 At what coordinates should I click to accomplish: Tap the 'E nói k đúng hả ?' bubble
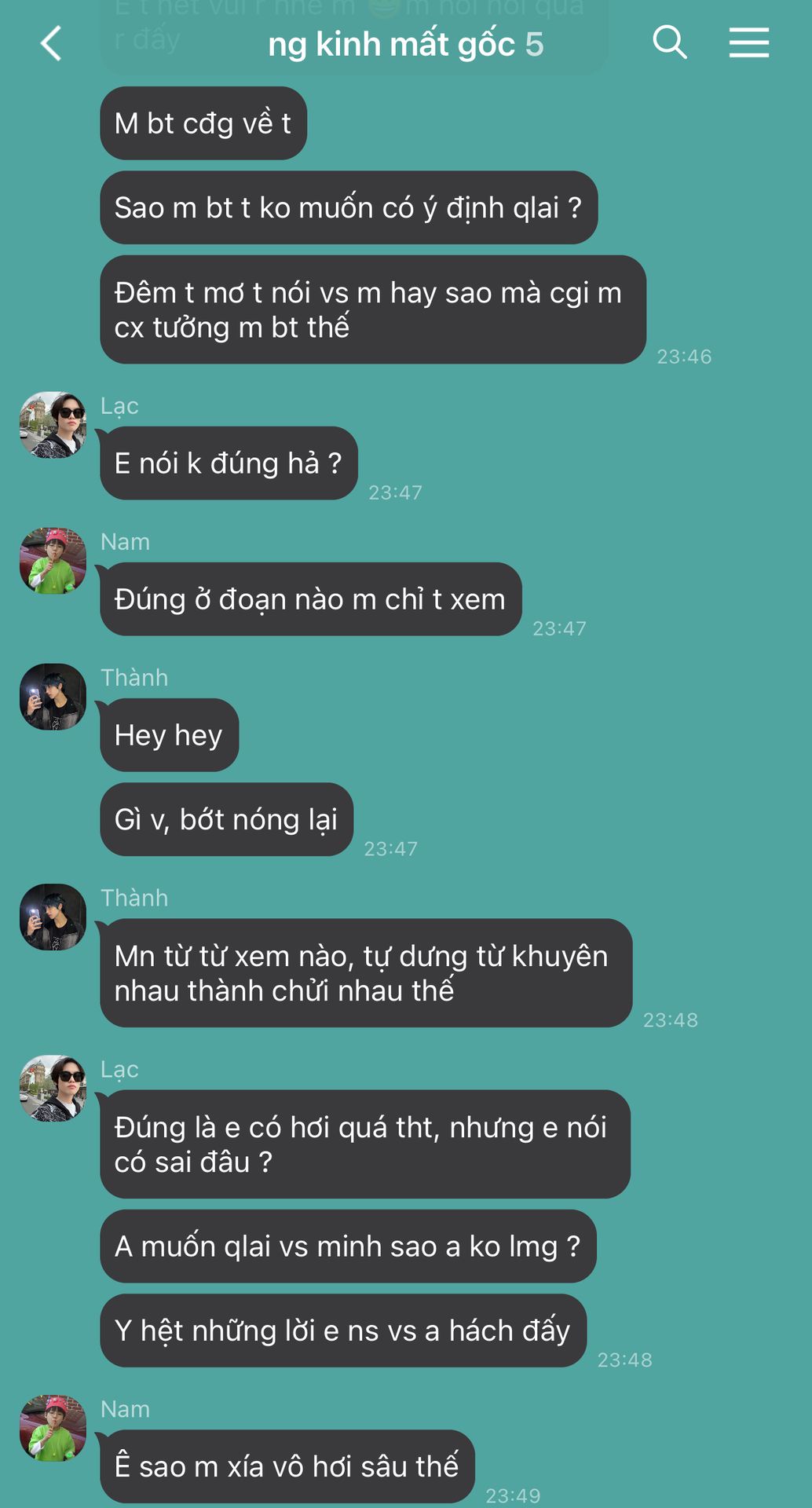pyautogui.click(x=229, y=463)
